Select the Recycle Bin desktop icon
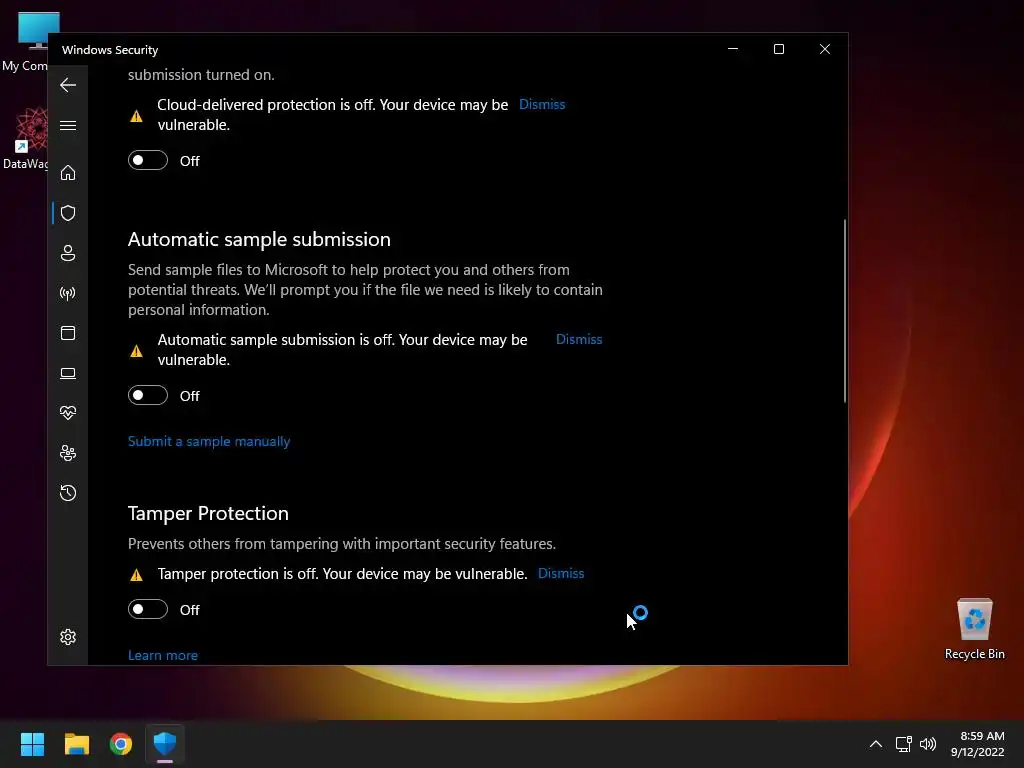The height and width of the screenshot is (768, 1024). 974,630
